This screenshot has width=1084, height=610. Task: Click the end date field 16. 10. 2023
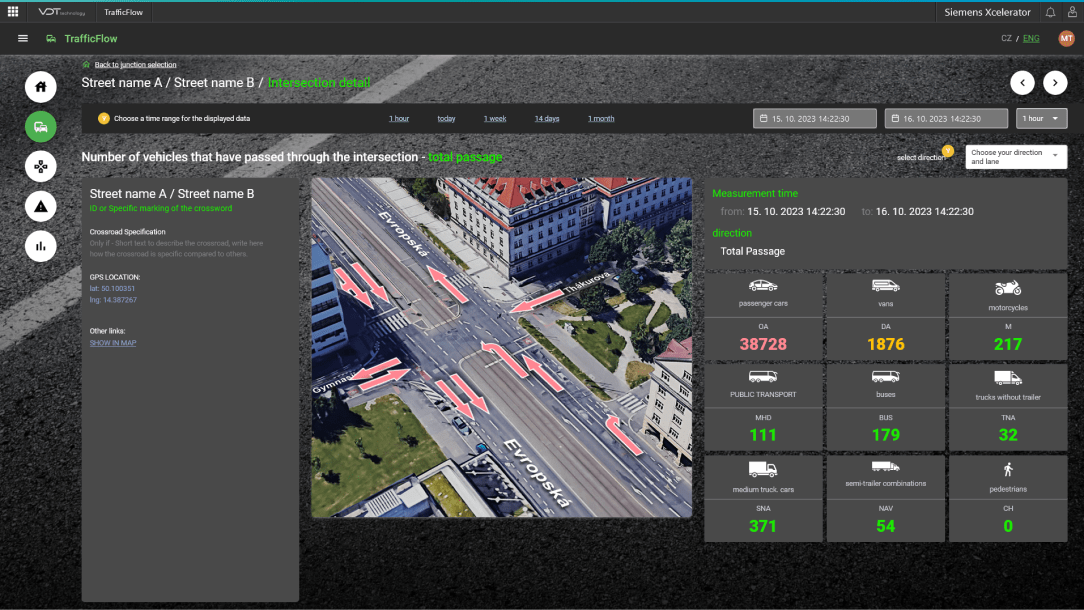pyautogui.click(x=946, y=118)
